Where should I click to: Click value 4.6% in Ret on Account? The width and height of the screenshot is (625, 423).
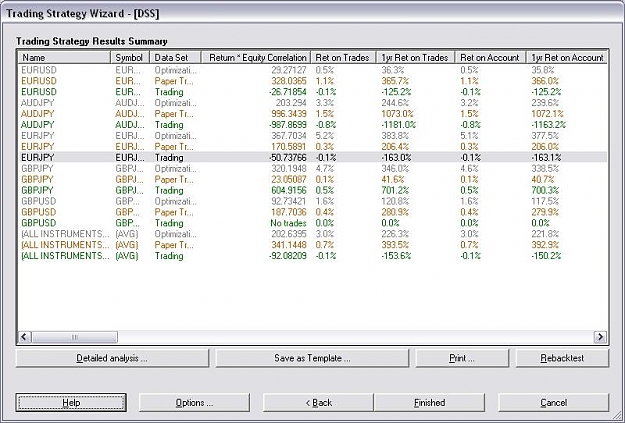point(469,168)
